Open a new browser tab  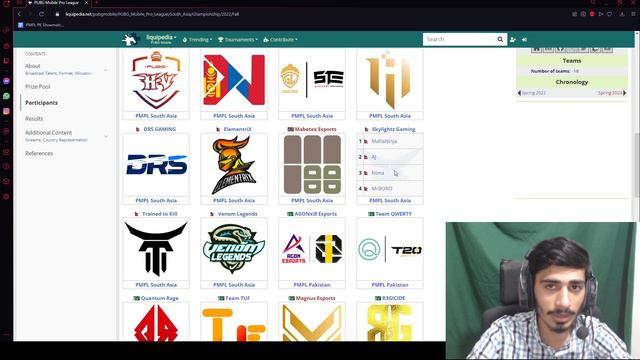pyautogui.click(x=97, y=2)
